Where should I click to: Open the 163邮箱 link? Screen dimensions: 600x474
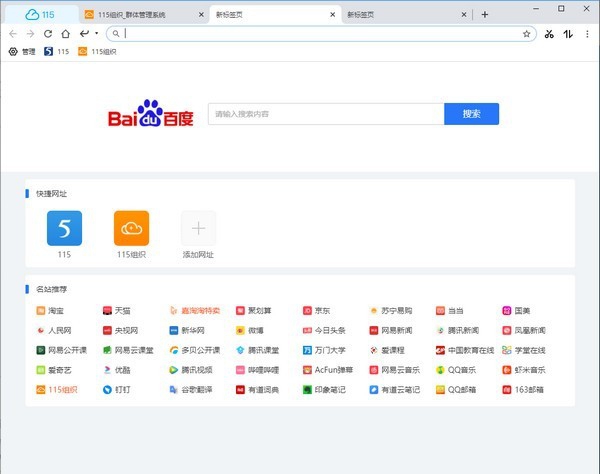(523, 390)
